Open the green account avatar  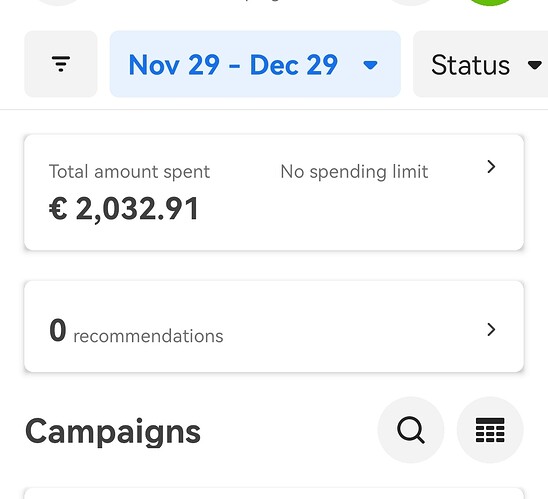(x=491, y=2)
